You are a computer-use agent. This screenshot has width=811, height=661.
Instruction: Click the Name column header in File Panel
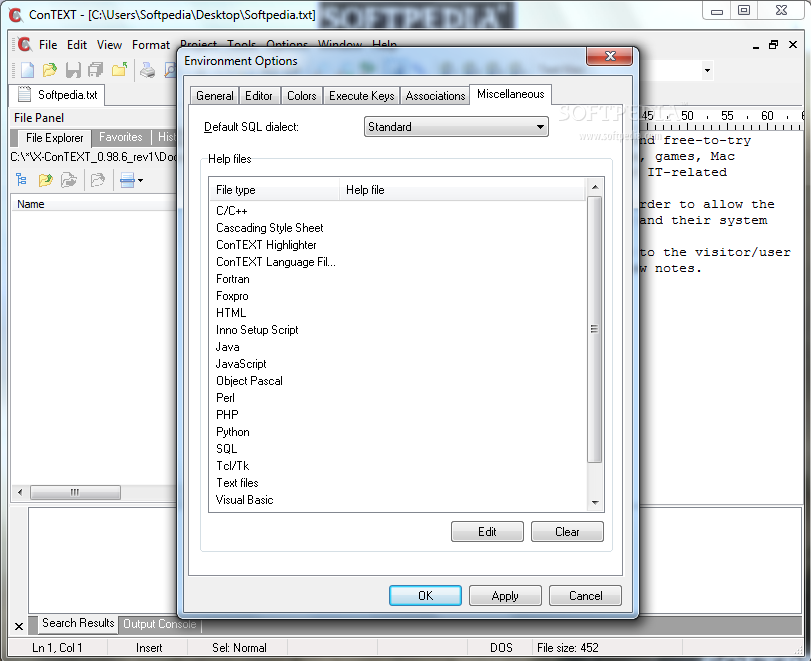tap(94, 204)
